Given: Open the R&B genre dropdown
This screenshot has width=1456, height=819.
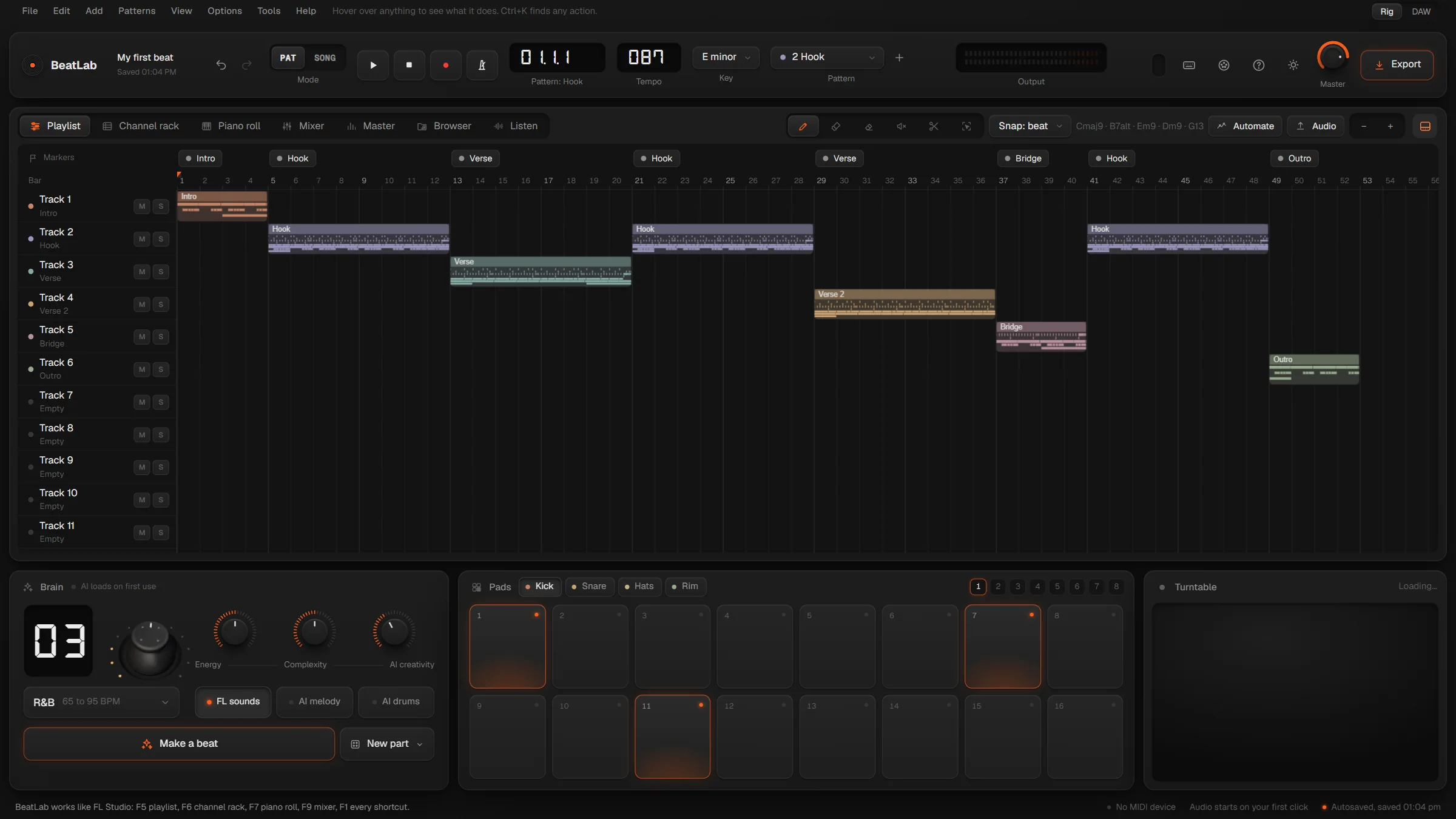Looking at the screenshot, I should tap(101, 702).
